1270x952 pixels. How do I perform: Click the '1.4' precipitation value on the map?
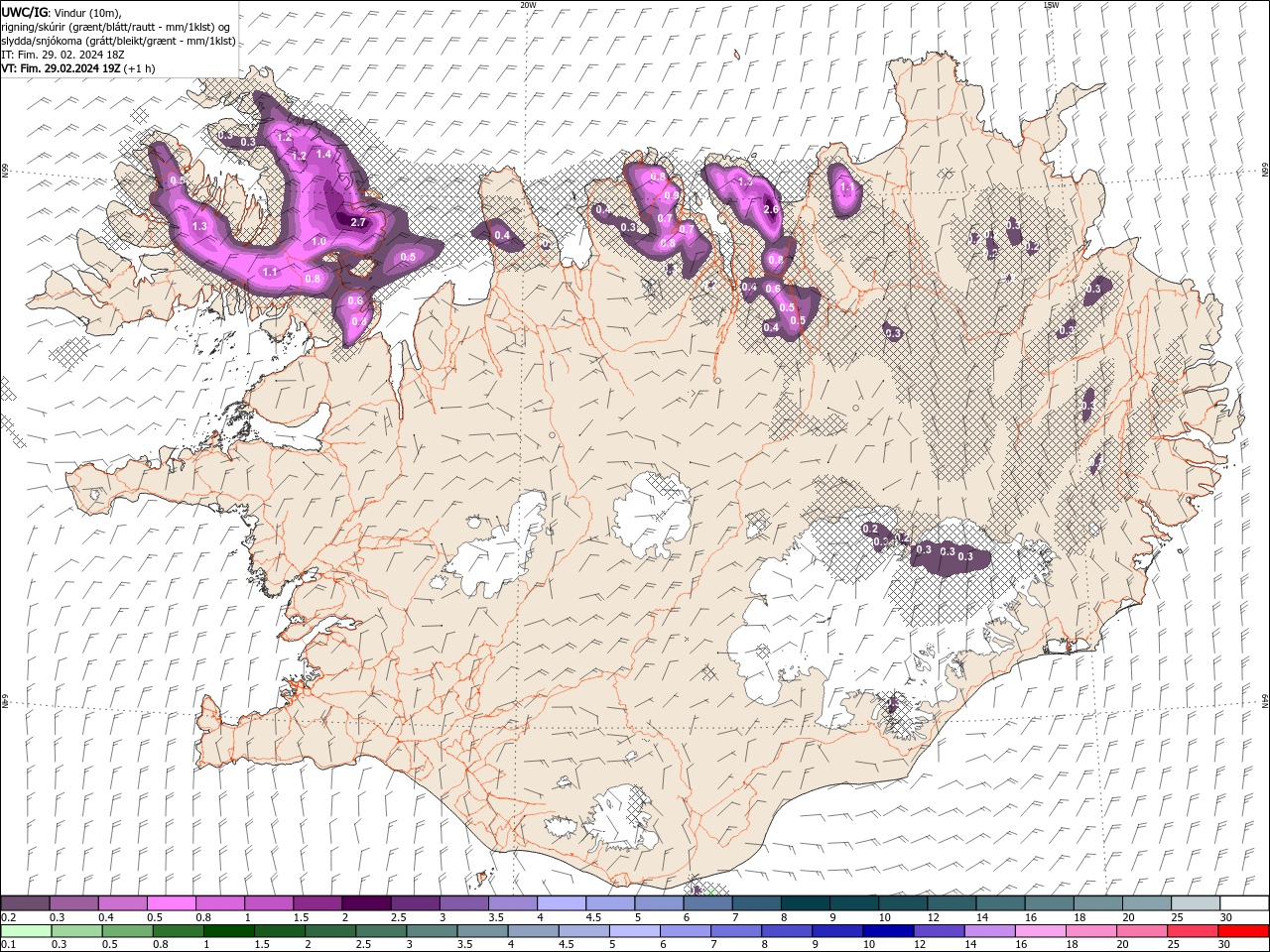323,154
